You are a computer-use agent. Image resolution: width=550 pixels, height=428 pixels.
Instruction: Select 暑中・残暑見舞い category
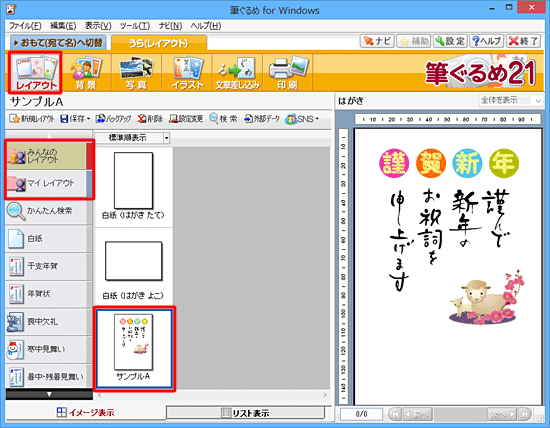pyautogui.click(x=49, y=376)
